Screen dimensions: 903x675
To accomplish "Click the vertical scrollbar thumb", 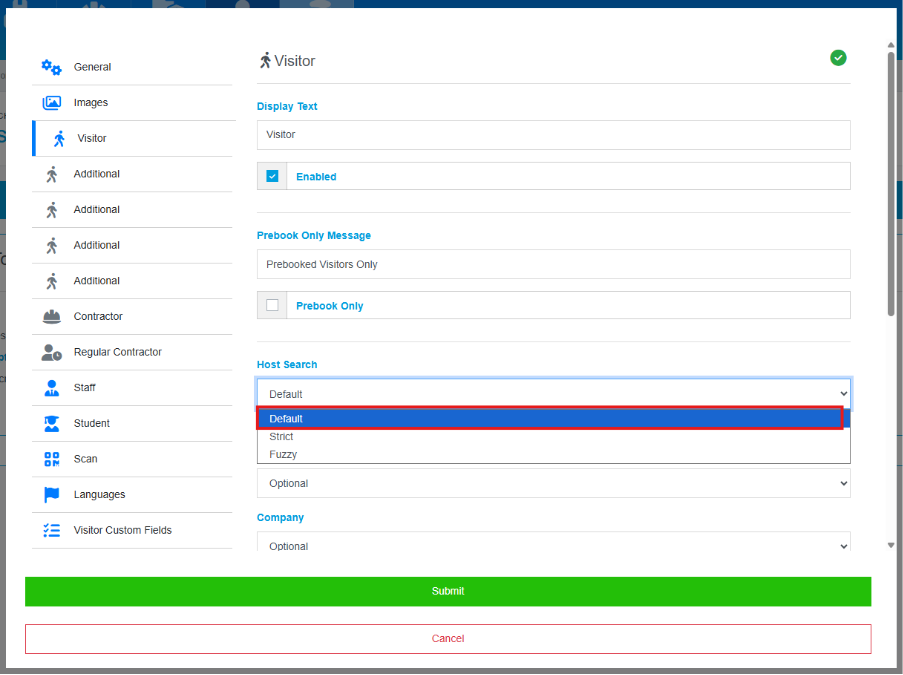I will [x=891, y=184].
